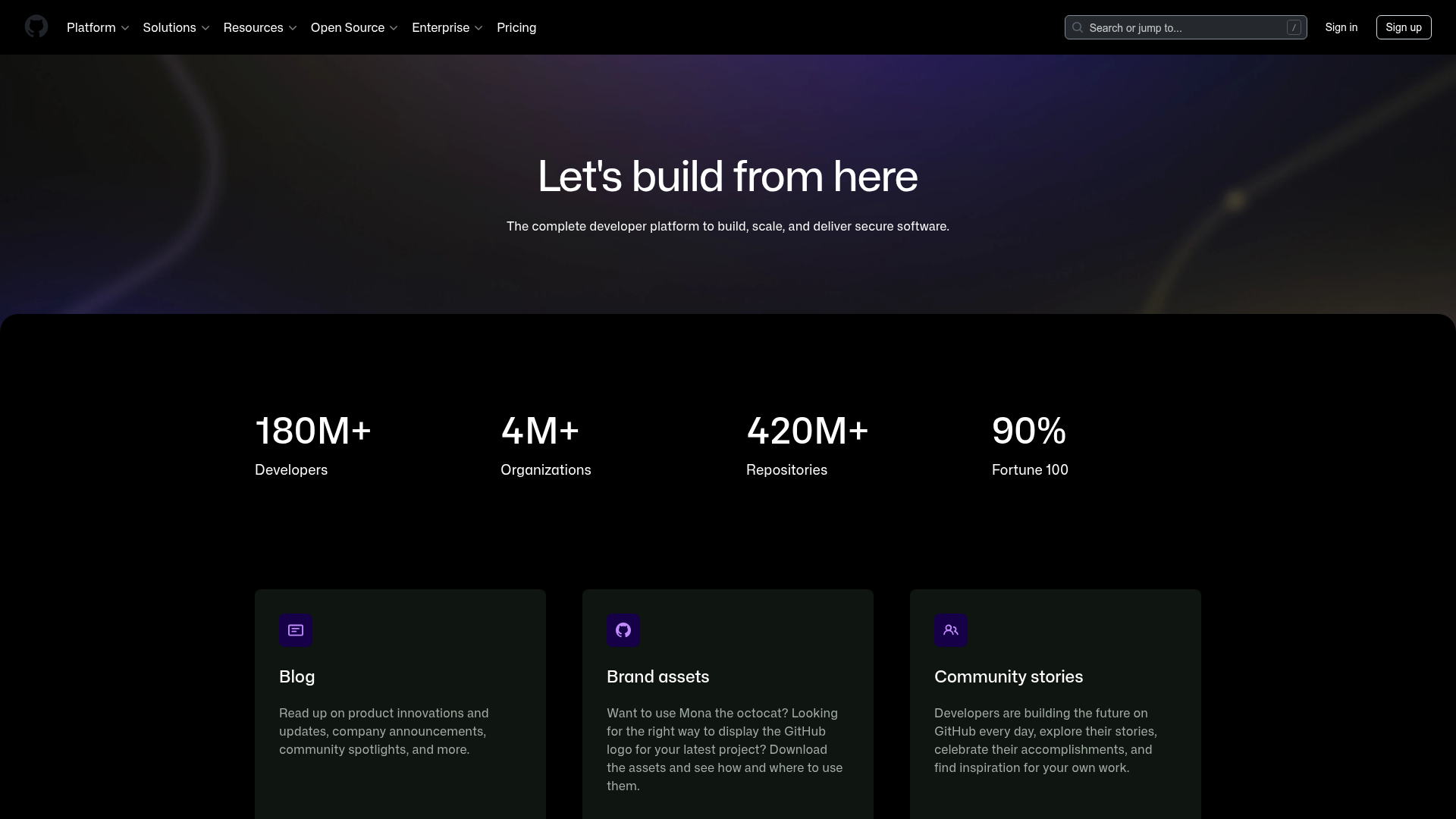Click the GitHub Octocat logo in header
The image size is (1456, 819).
pyautogui.click(x=36, y=27)
